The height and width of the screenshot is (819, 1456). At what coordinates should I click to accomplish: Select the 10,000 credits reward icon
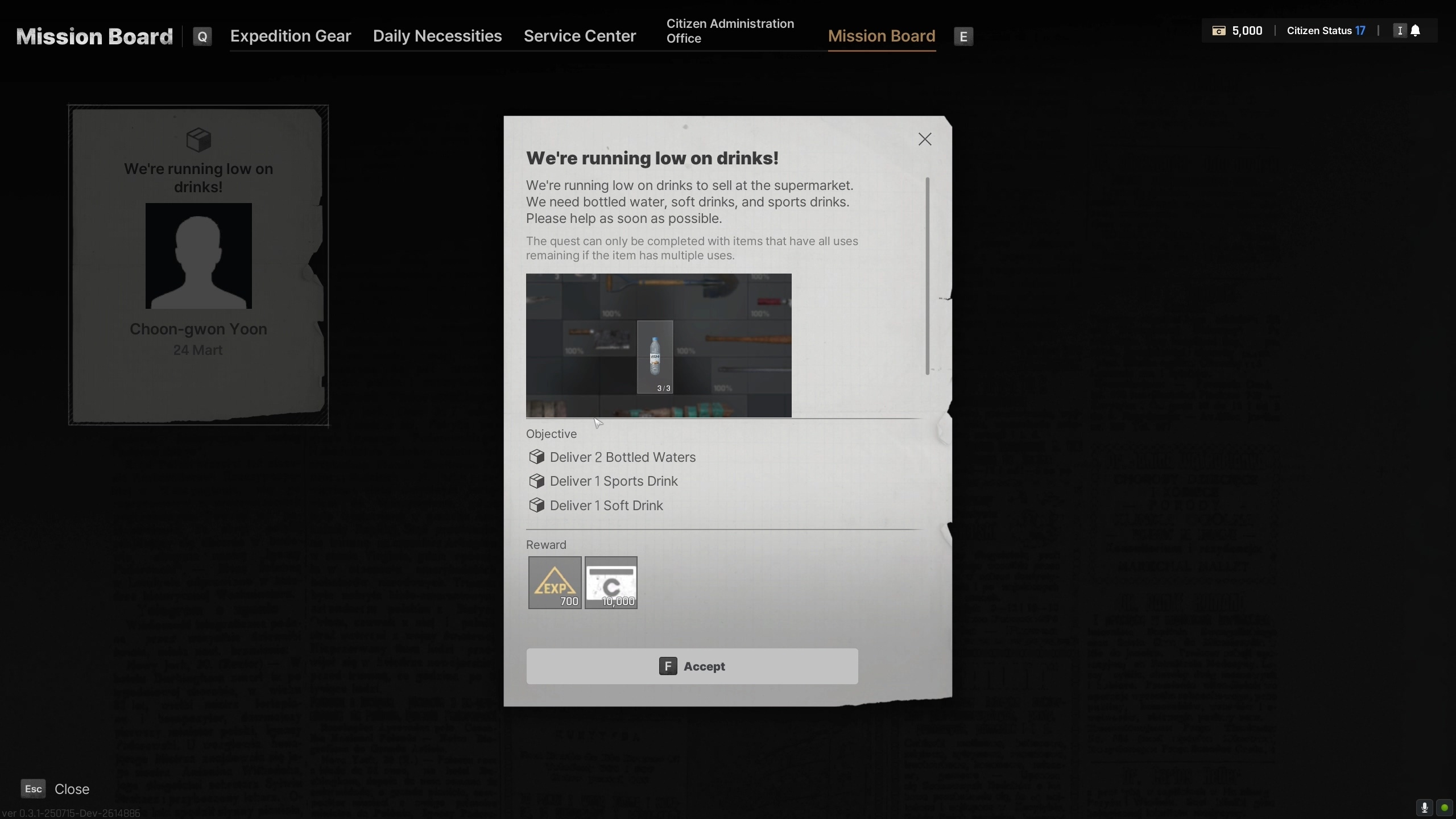[x=611, y=582]
